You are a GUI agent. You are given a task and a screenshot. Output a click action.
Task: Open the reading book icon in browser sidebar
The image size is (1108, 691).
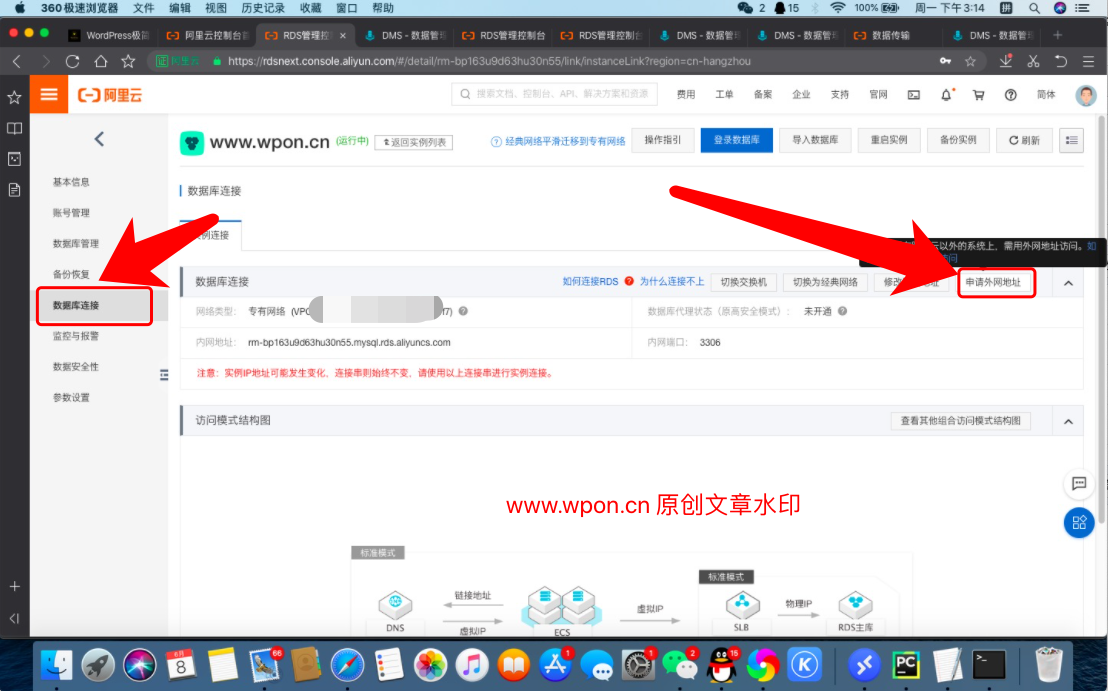point(14,129)
